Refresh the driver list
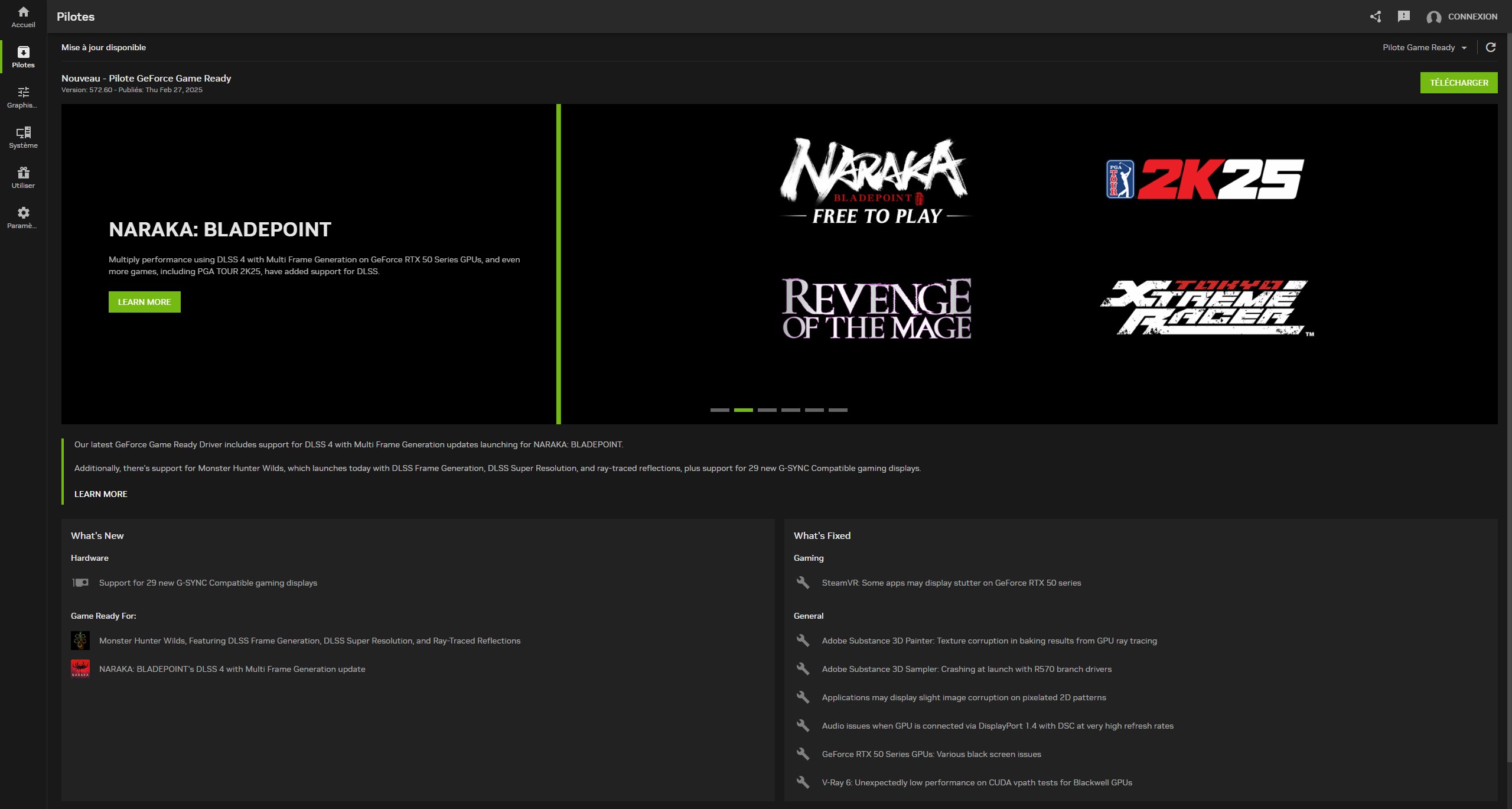The height and width of the screenshot is (809, 1512). click(1491, 47)
